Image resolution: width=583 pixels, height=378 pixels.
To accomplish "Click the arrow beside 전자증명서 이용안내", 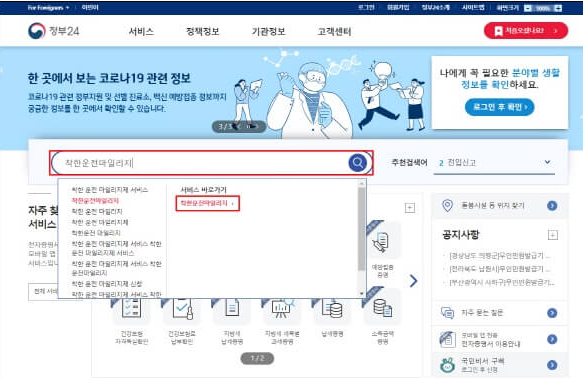I will (552, 339).
